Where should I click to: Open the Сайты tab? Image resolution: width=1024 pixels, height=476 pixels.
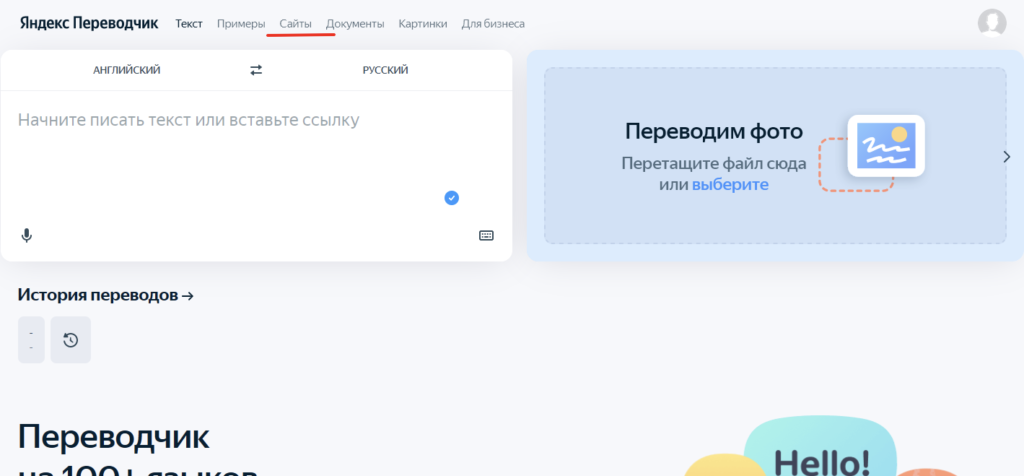point(296,24)
